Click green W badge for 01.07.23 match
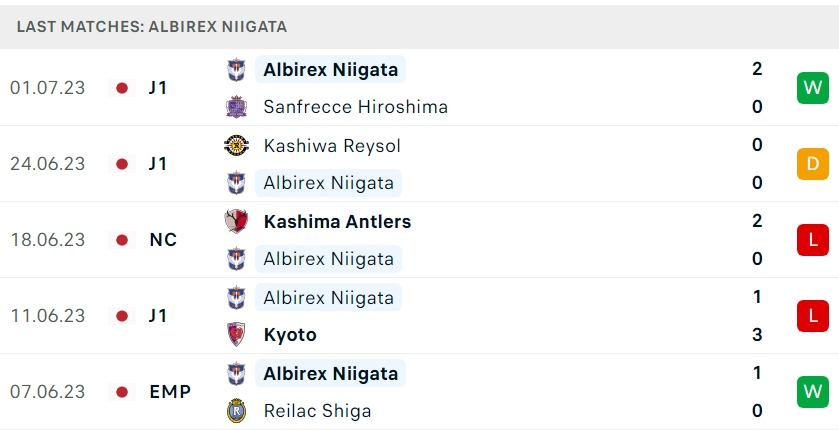Image resolution: width=839 pixels, height=430 pixels. (812, 88)
